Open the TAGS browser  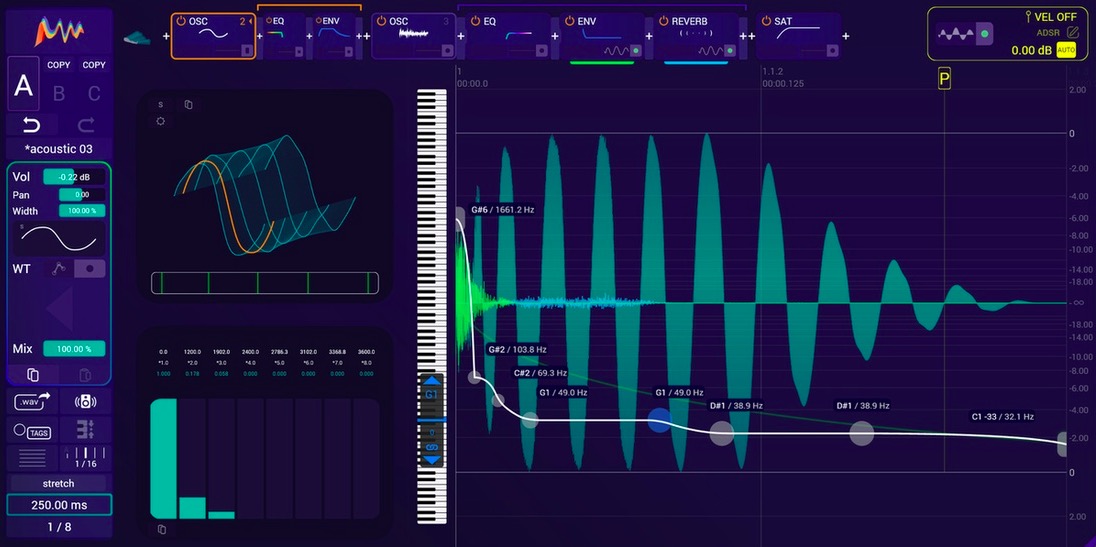(32, 431)
